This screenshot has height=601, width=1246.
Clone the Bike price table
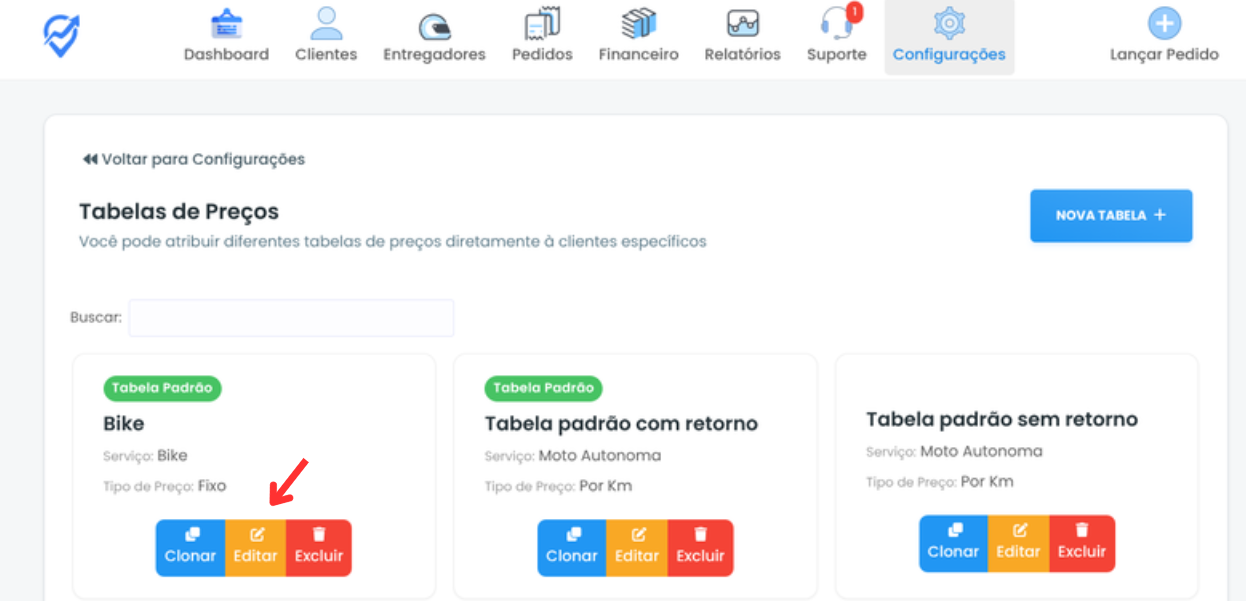coord(190,547)
